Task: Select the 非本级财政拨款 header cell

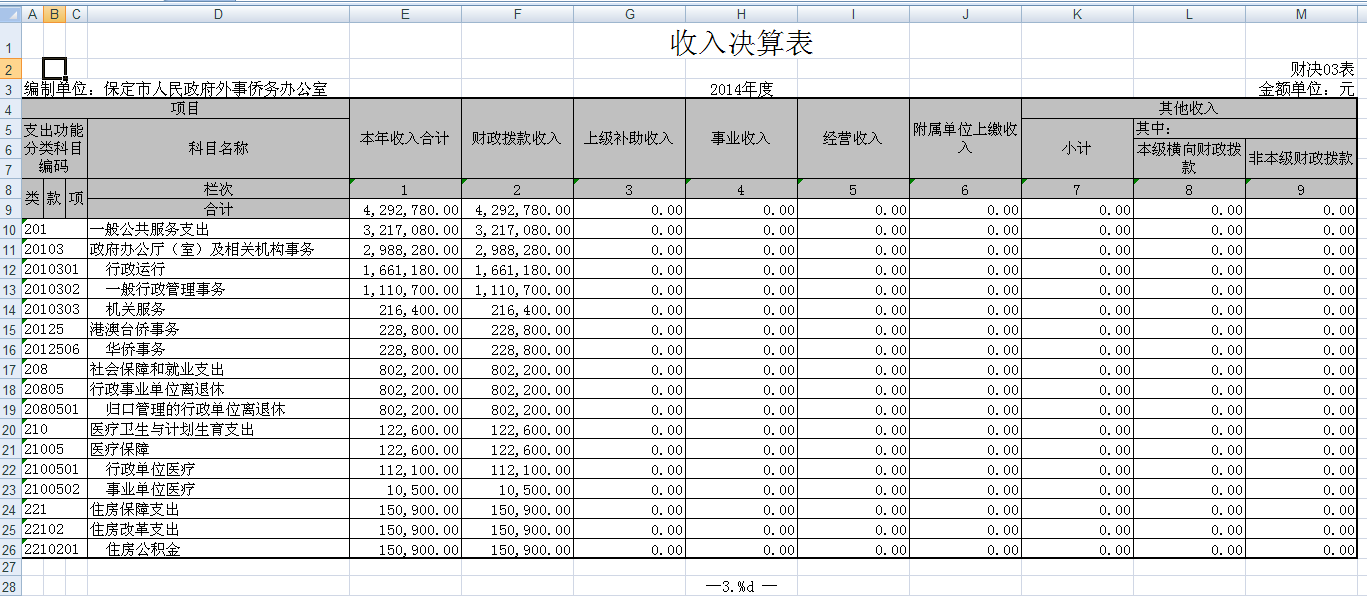Action: [1300, 158]
